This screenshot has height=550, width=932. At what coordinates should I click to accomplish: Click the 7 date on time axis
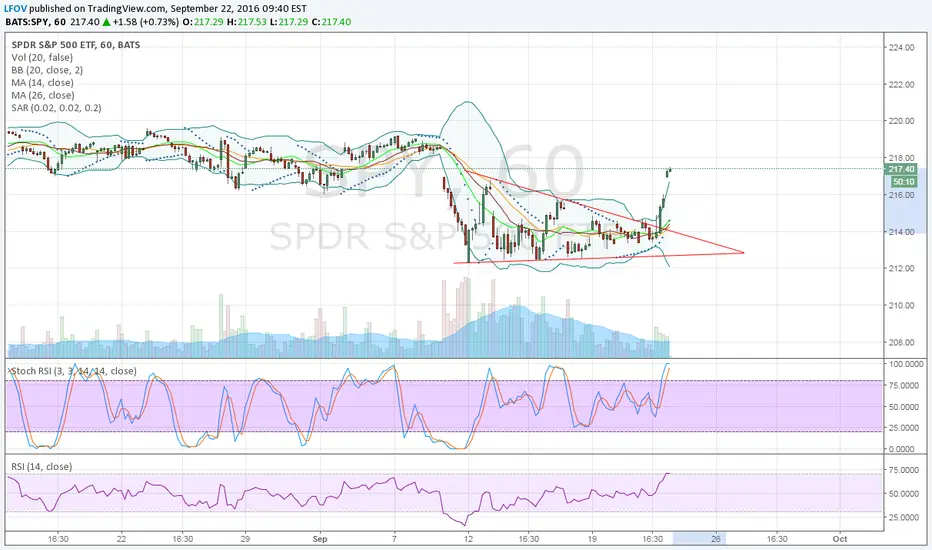tap(394, 539)
